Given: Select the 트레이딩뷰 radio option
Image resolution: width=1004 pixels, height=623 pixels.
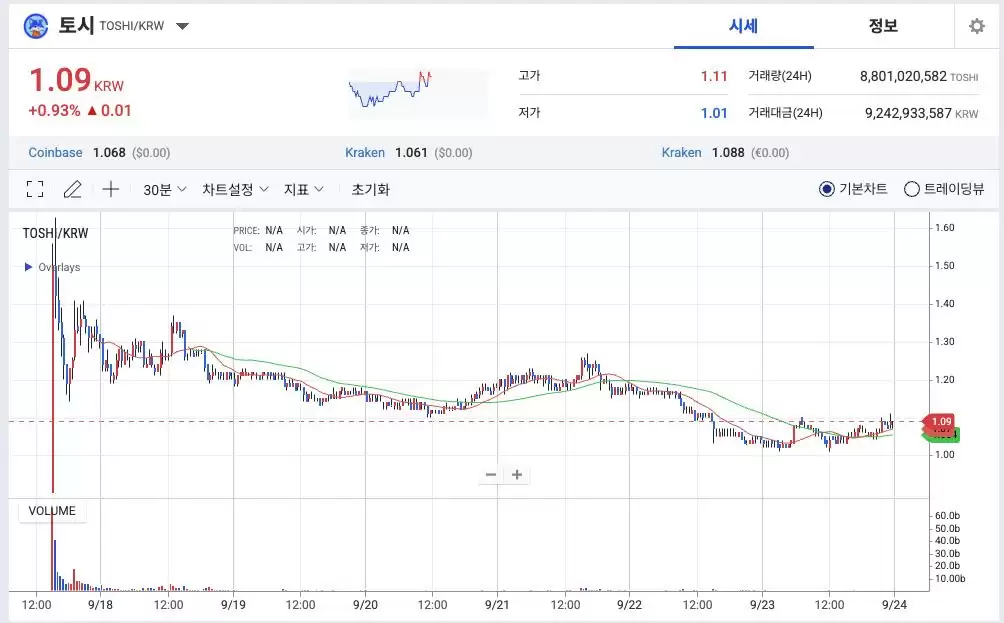Looking at the screenshot, I should (911, 189).
